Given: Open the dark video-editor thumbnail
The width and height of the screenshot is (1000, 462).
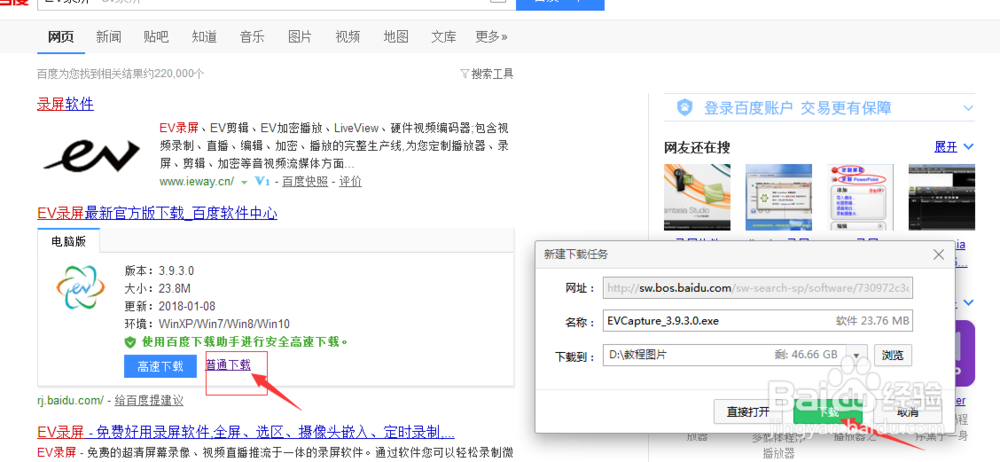Looking at the screenshot, I should 942,197.
